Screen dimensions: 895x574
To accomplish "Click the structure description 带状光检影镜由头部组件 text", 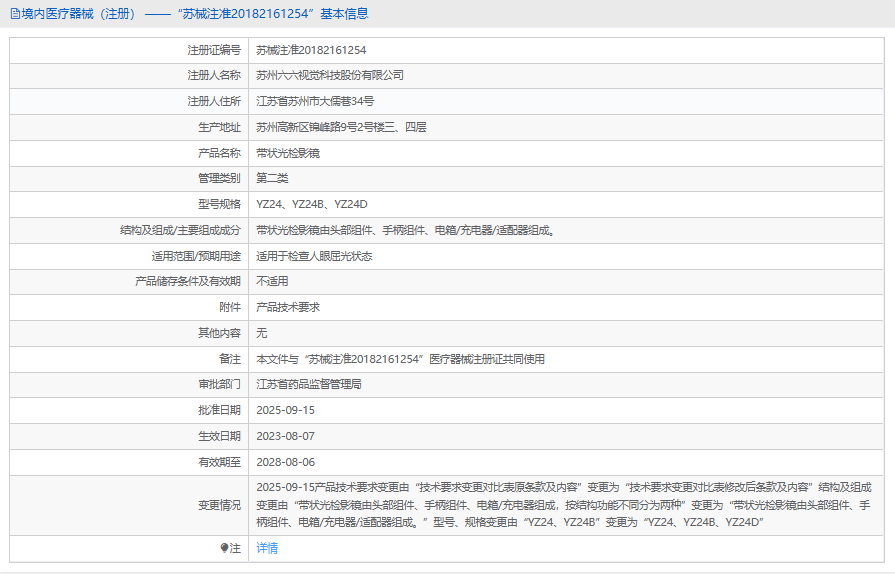I will pos(406,231).
